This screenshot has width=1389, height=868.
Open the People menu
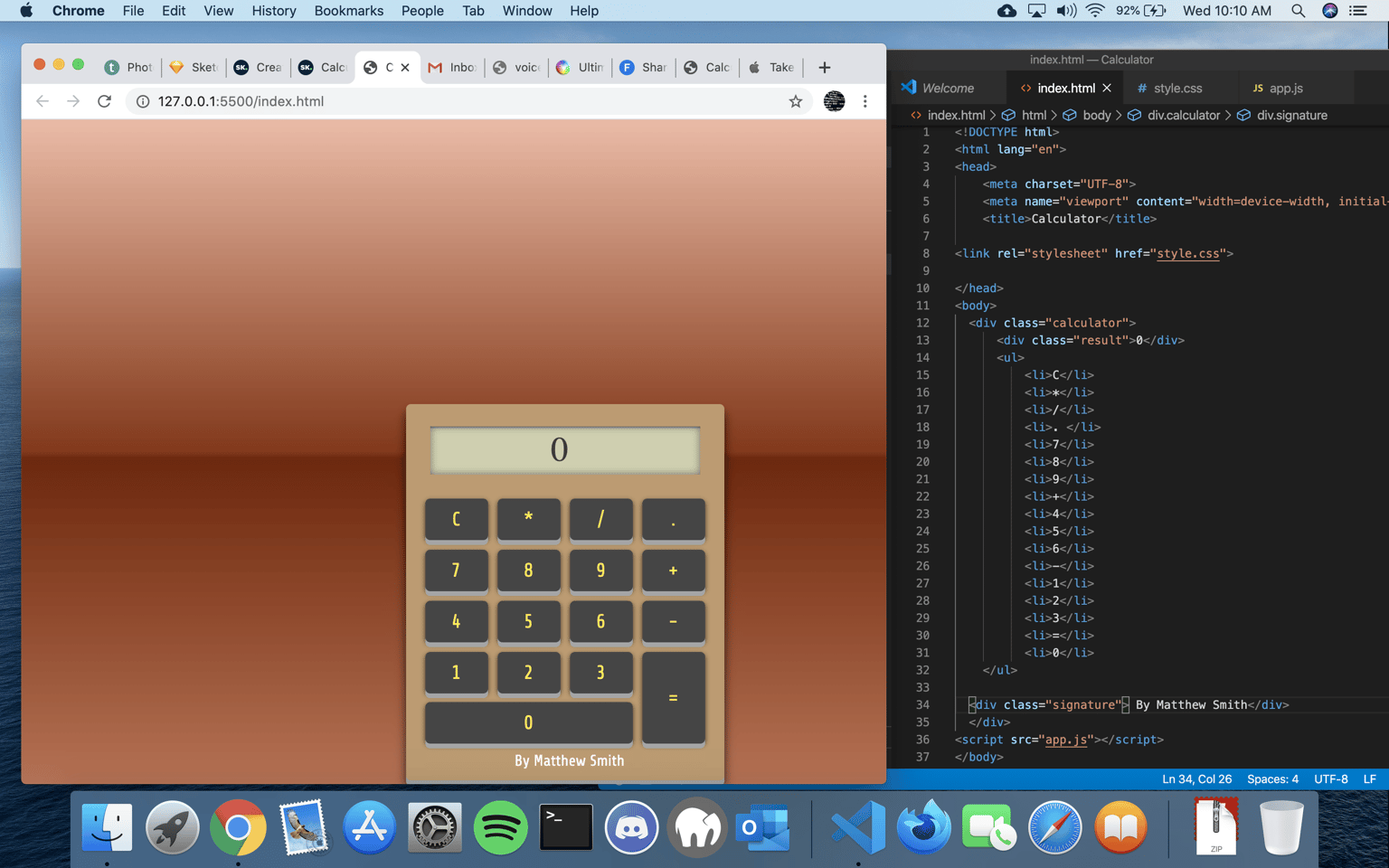click(x=422, y=11)
